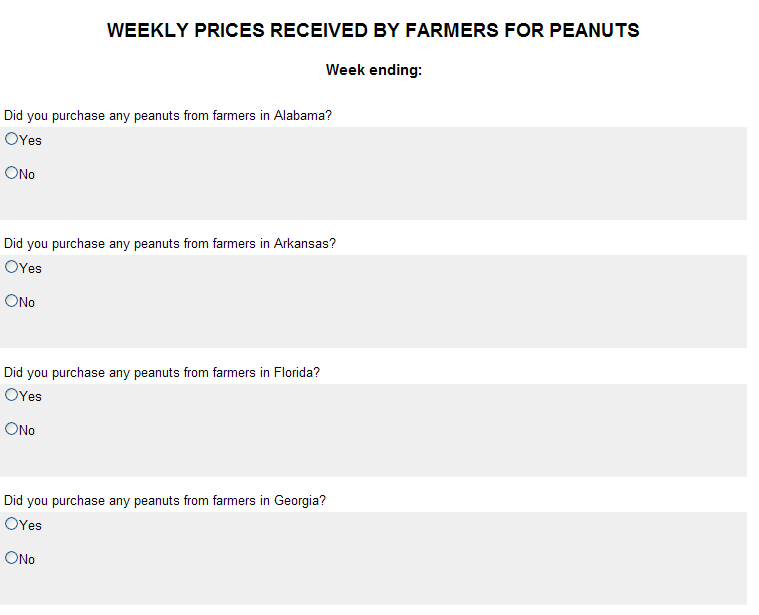Click the Arkansas peanut purchase question text
Screen dimensions: 759x615
tap(170, 244)
